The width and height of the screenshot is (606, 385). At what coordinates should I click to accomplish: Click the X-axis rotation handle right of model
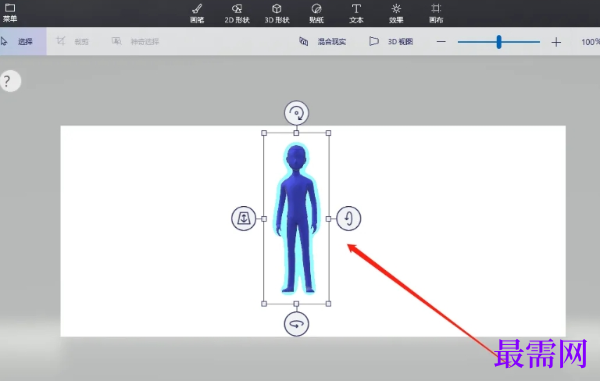point(349,219)
